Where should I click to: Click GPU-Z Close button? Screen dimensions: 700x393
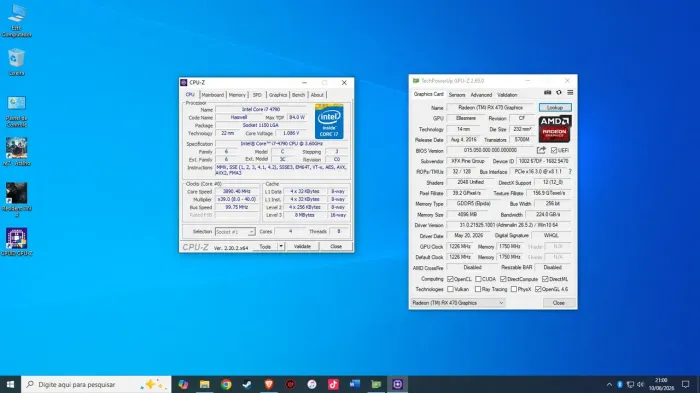pyautogui.click(x=558, y=303)
